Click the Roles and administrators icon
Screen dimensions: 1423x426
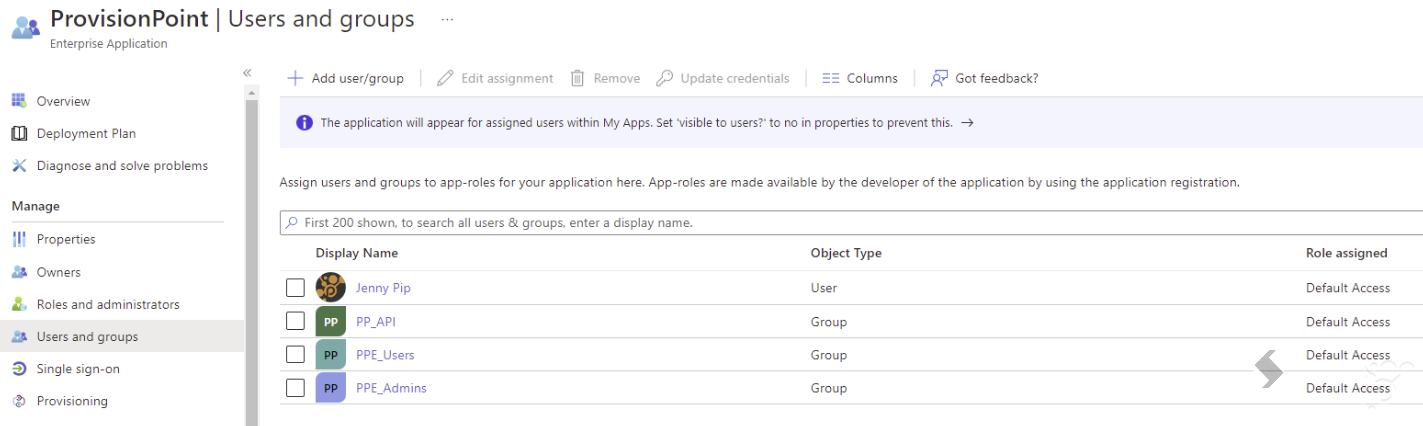click(x=18, y=304)
